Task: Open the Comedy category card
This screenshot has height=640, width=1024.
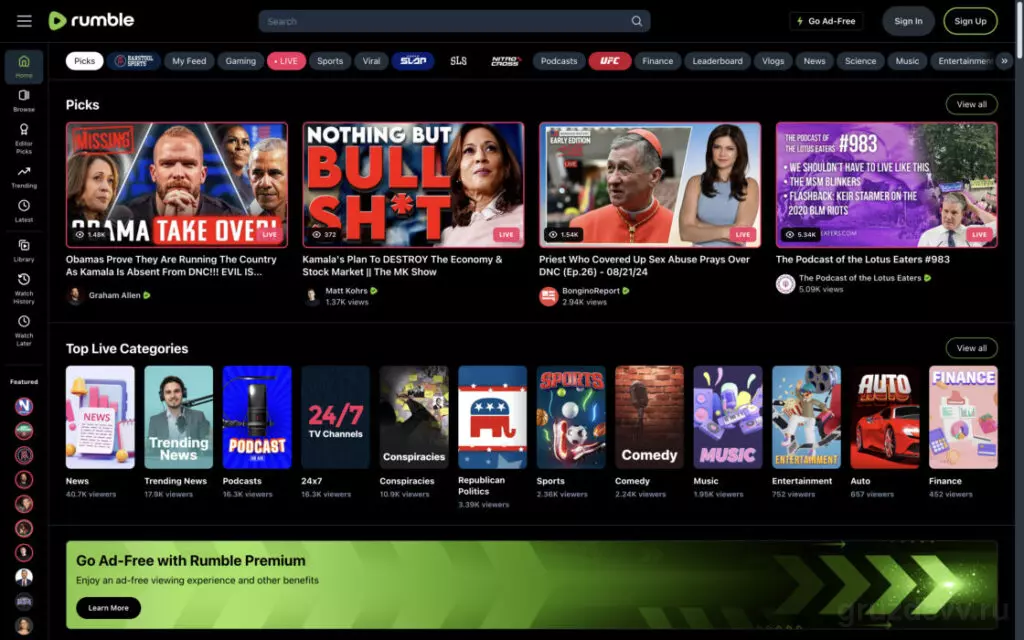Action: click(x=649, y=417)
